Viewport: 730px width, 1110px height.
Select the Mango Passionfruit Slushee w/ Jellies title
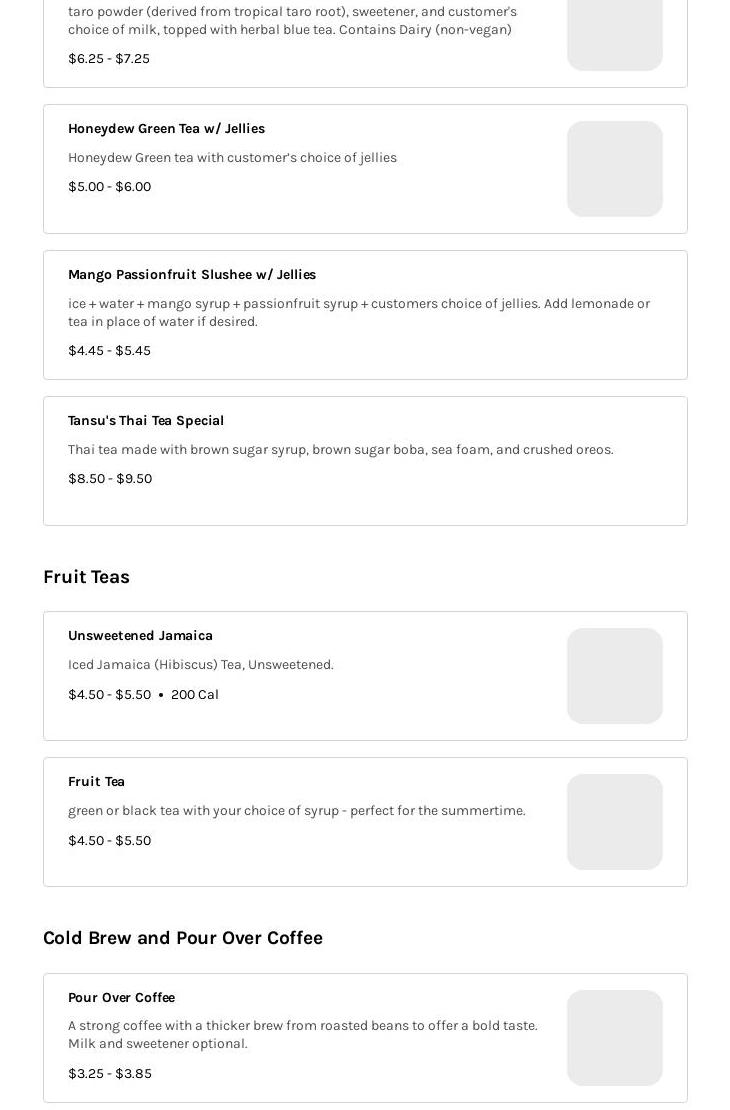click(x=192, y=274)
